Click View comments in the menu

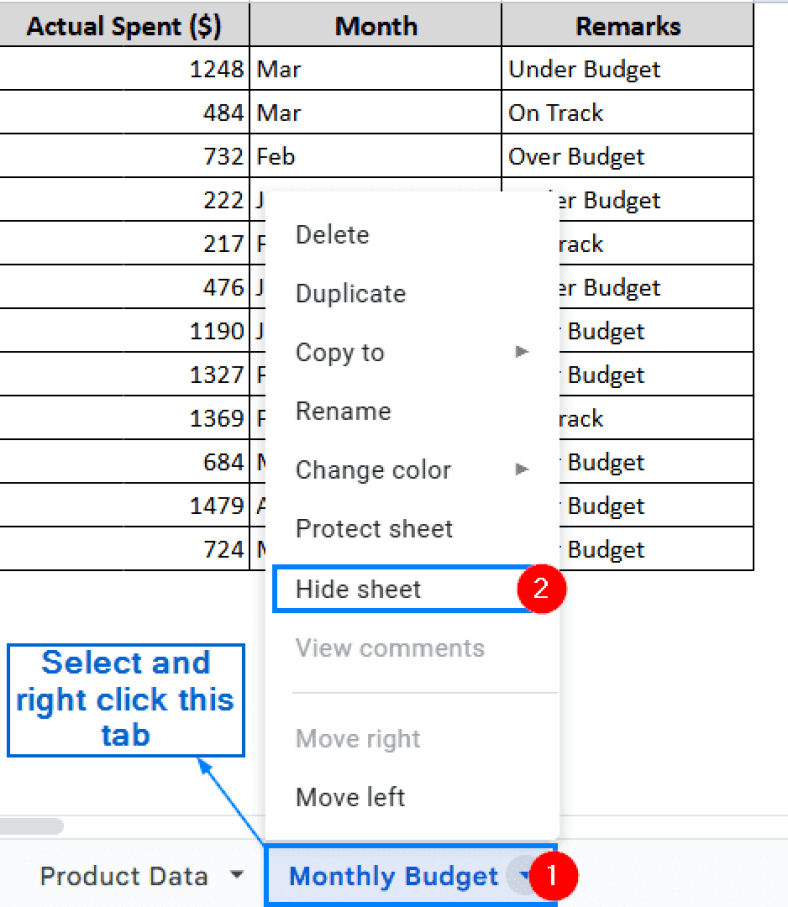coord(389,648)
